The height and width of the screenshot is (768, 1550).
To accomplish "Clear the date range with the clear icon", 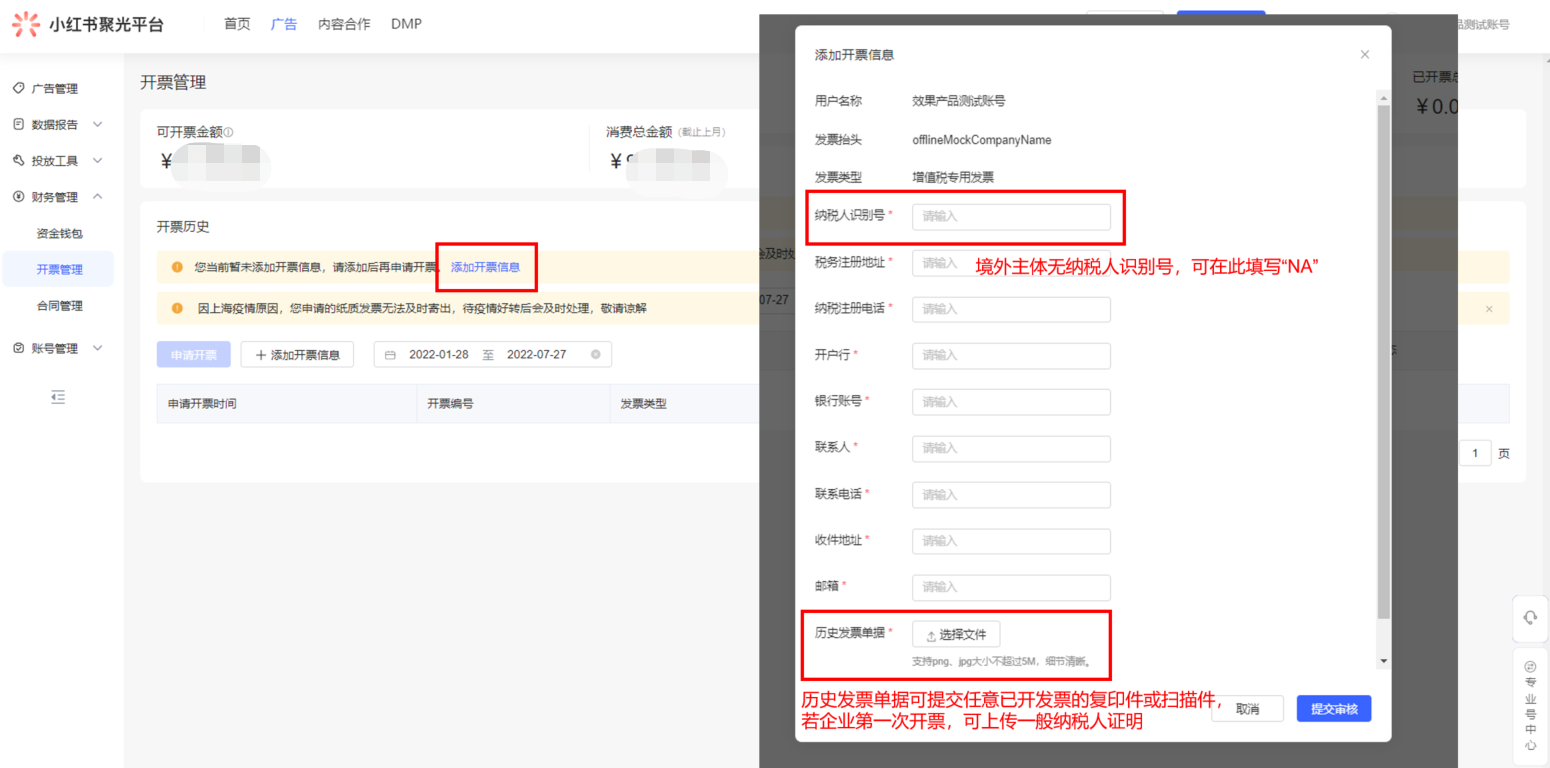I will tap(596, 354).
